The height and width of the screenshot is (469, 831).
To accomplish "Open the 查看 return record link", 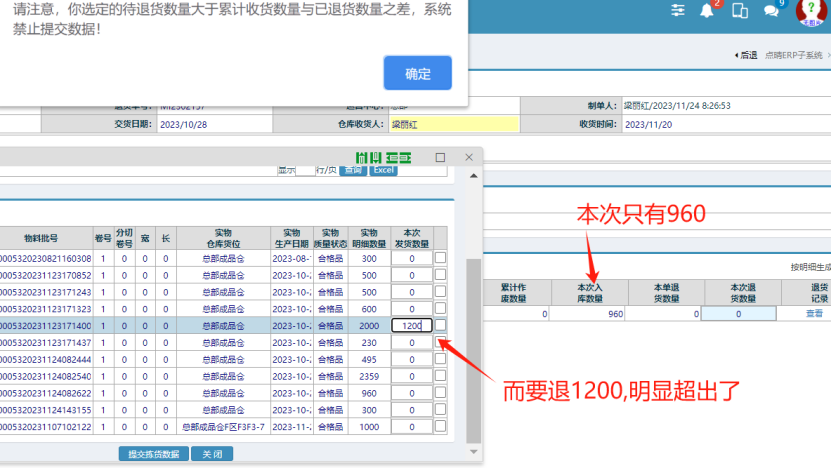I will (x=815, y=314).
